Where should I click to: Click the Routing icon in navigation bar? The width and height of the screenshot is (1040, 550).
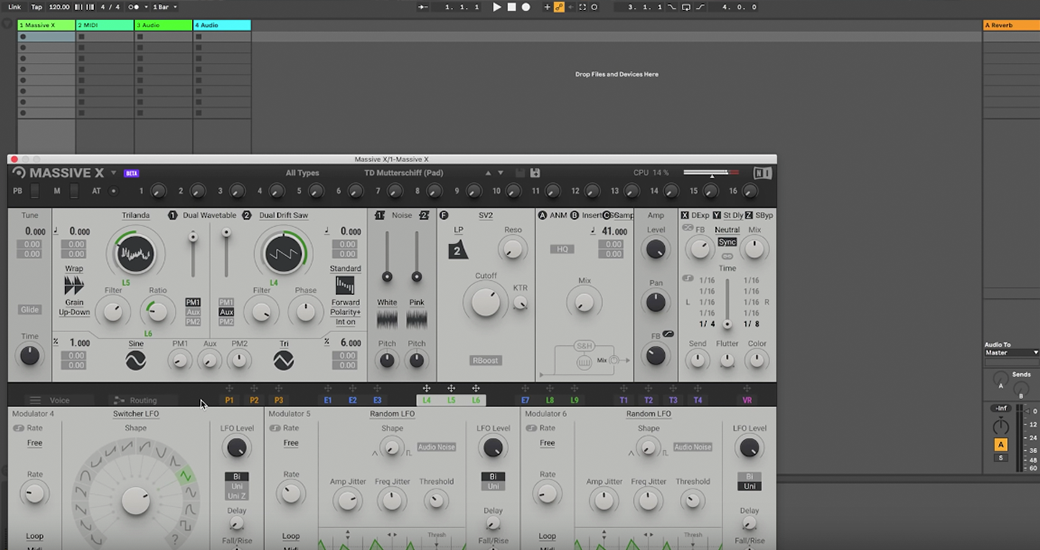coord(119,400)
